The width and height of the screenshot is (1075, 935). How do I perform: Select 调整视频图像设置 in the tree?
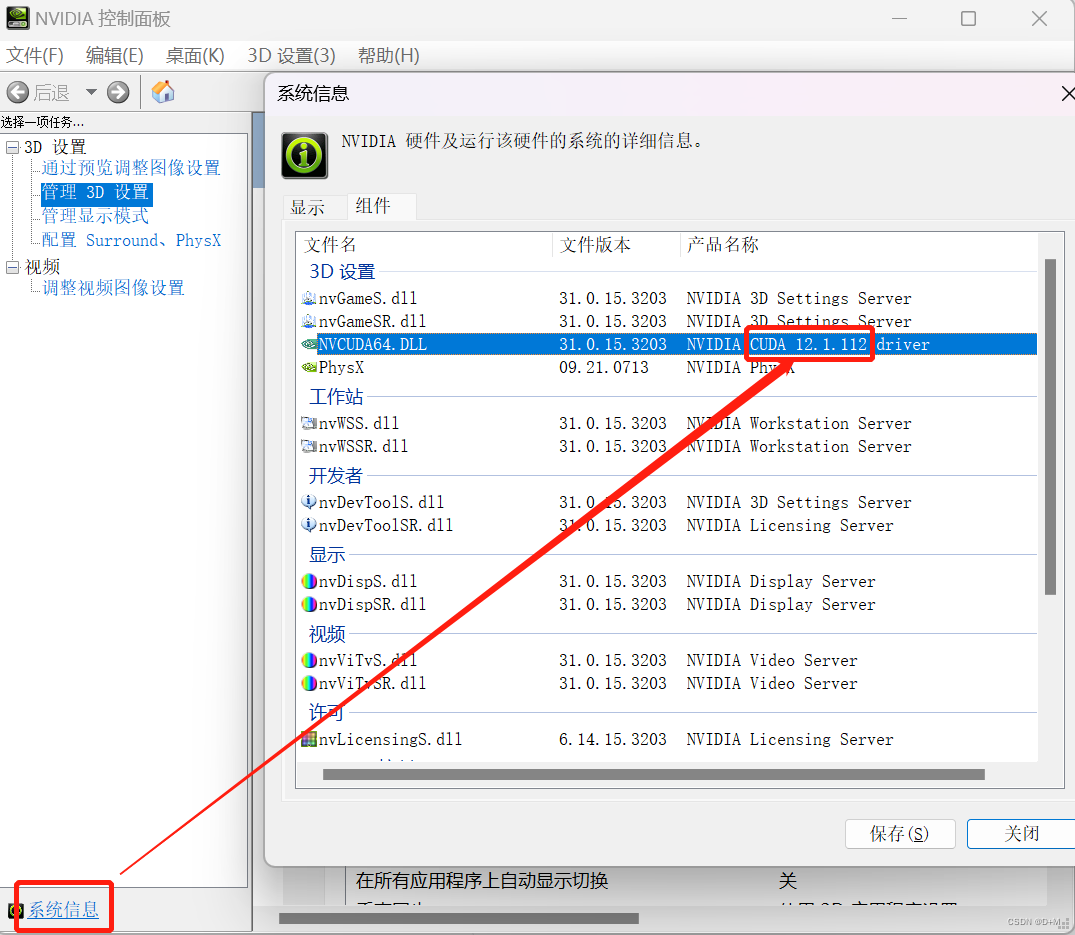click(113, 288)
